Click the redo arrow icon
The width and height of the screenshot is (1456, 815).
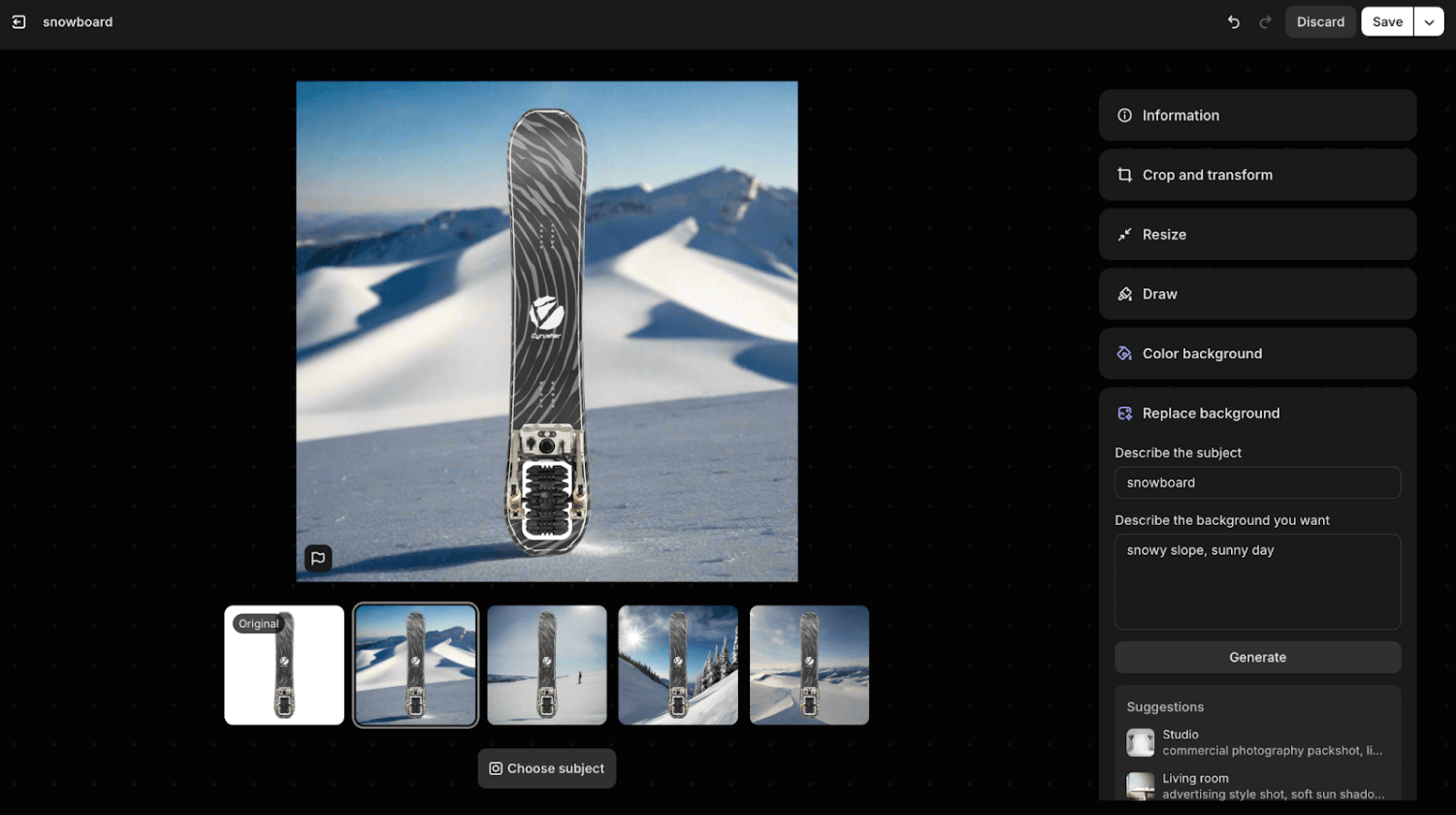pos(1265,22)
